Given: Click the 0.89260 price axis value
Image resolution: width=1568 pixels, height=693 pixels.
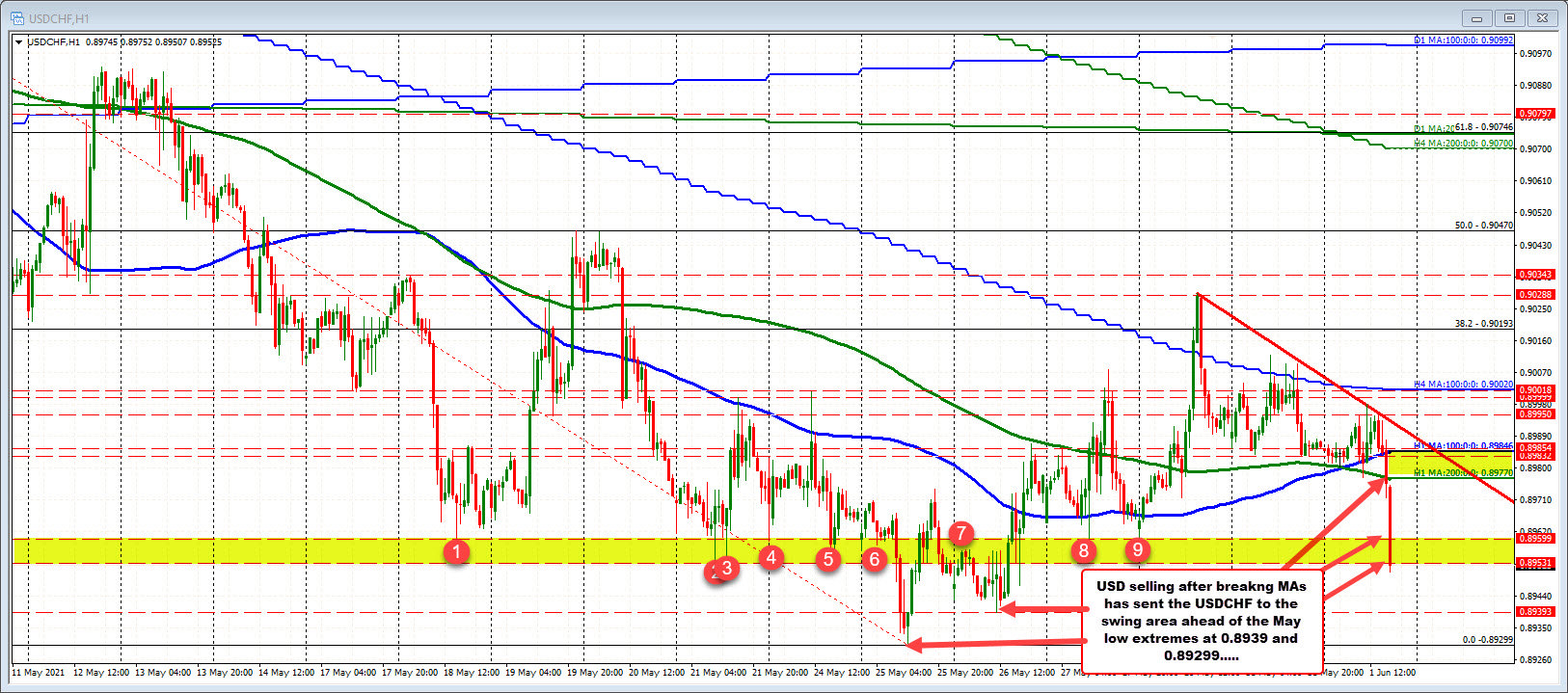Looking at the screenshot, I should pos(1536,659).
